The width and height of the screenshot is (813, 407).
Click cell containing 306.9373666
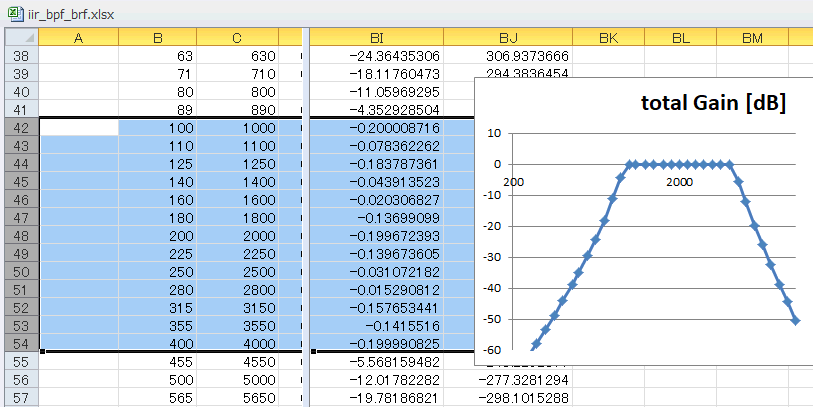point(508,55)
